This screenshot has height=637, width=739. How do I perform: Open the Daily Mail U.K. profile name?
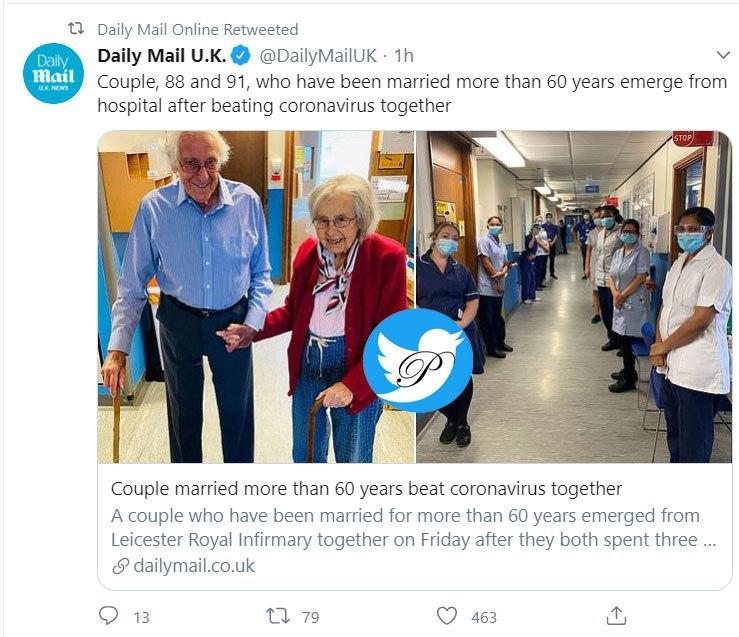[x=162, y=55]
